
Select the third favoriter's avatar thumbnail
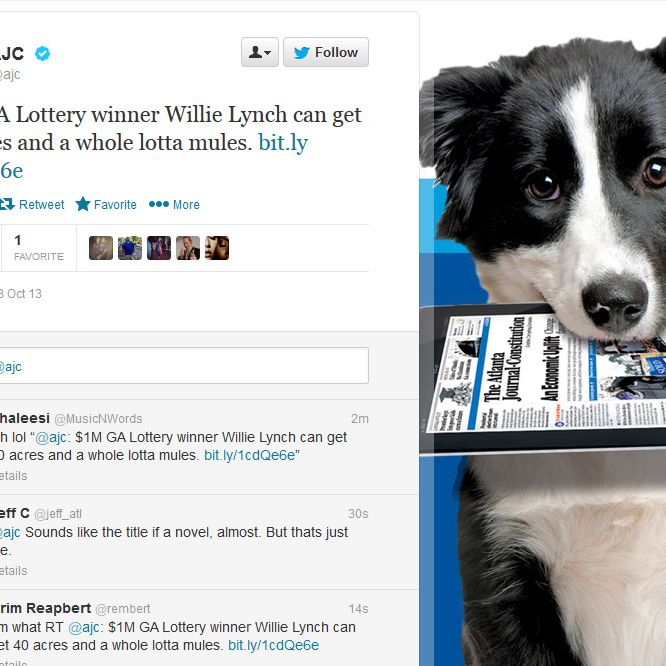(x=159, y=248)
